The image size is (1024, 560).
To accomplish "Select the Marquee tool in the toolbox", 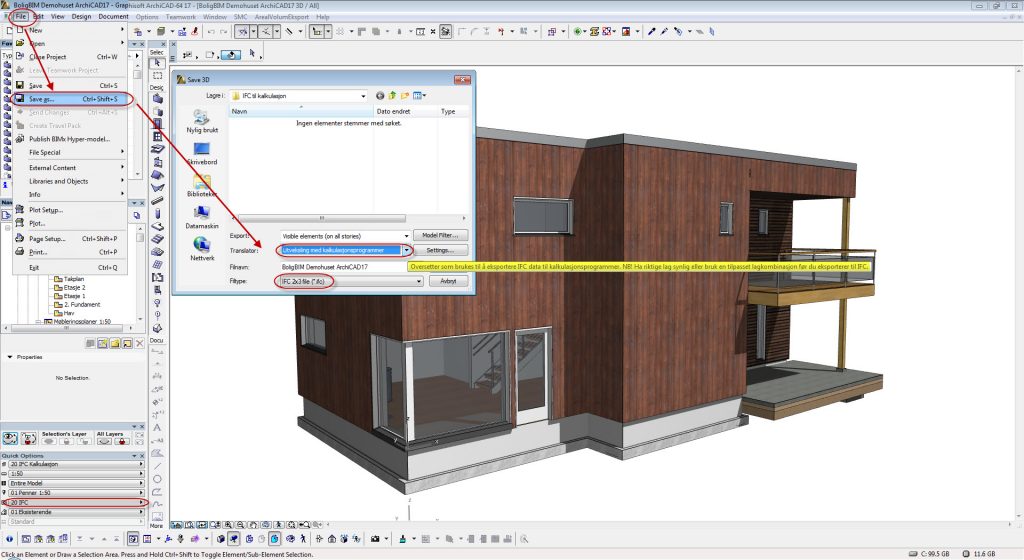I will [157, 76].
